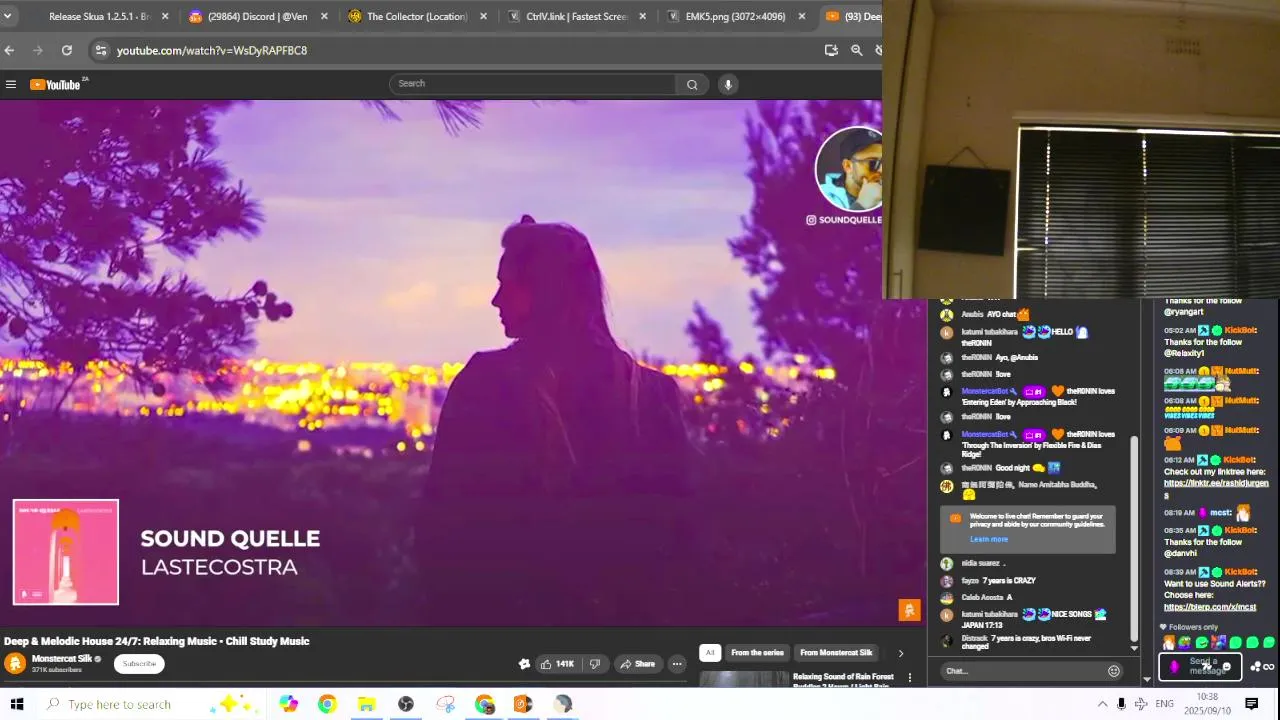Click the orange Monstercat watermark on the video
1280x720 pixels.
pos(909,610)
